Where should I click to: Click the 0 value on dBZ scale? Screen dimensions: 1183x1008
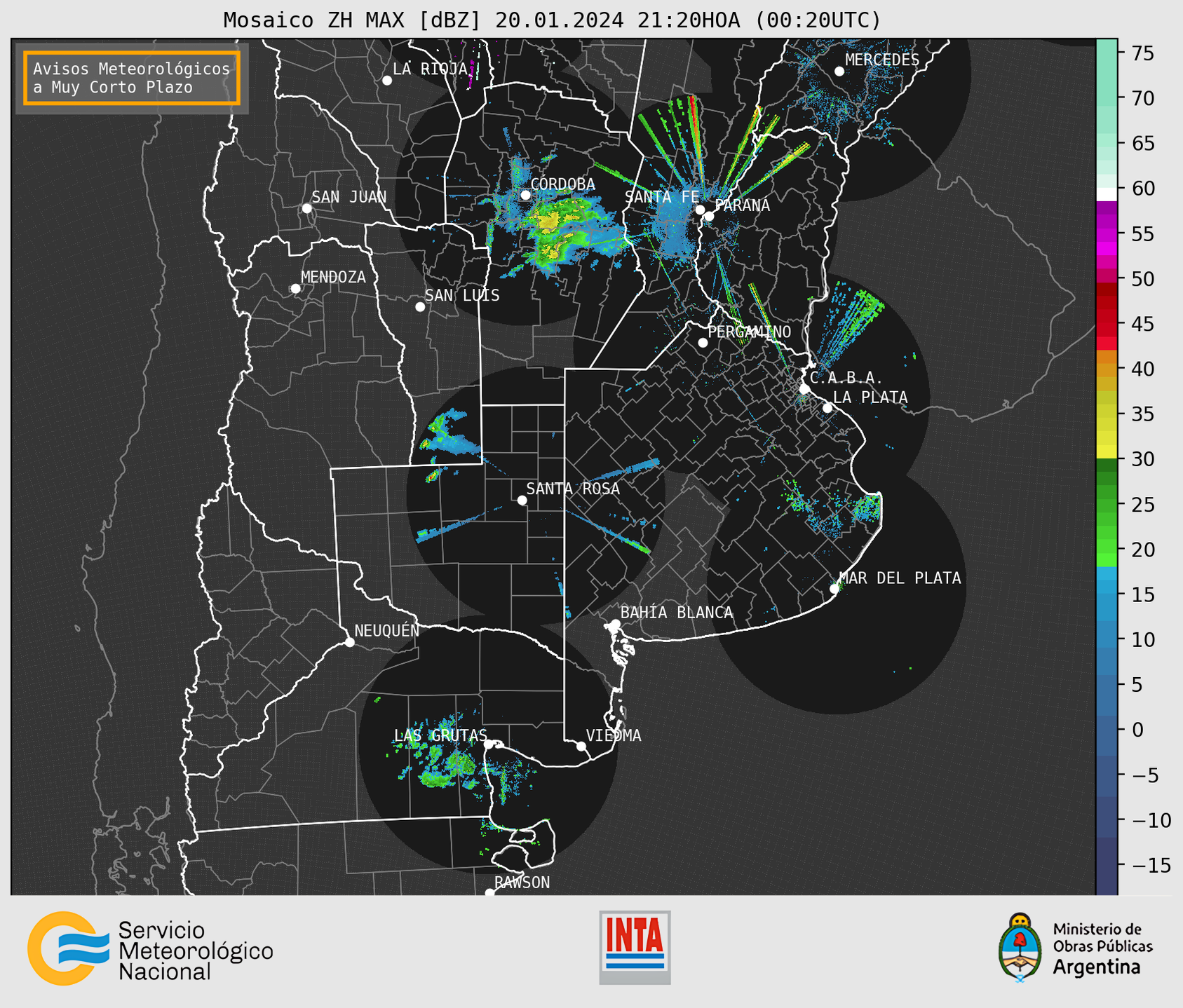point(1137,730)
